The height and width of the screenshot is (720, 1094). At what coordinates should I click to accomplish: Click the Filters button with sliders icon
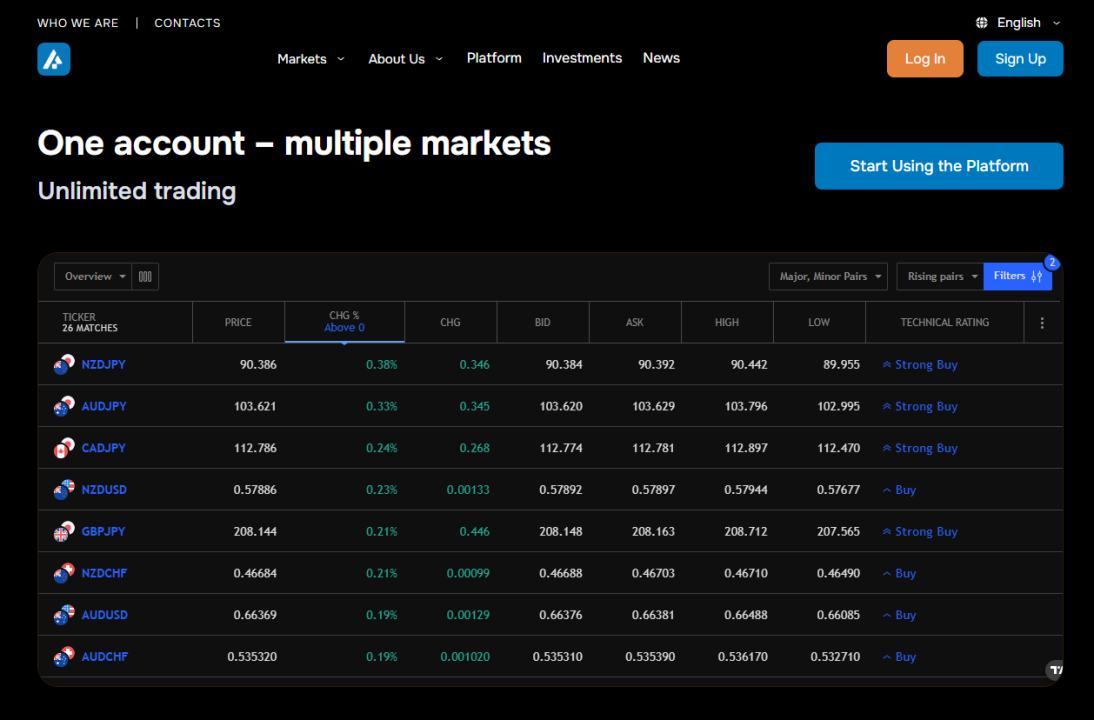[1017, 277]
